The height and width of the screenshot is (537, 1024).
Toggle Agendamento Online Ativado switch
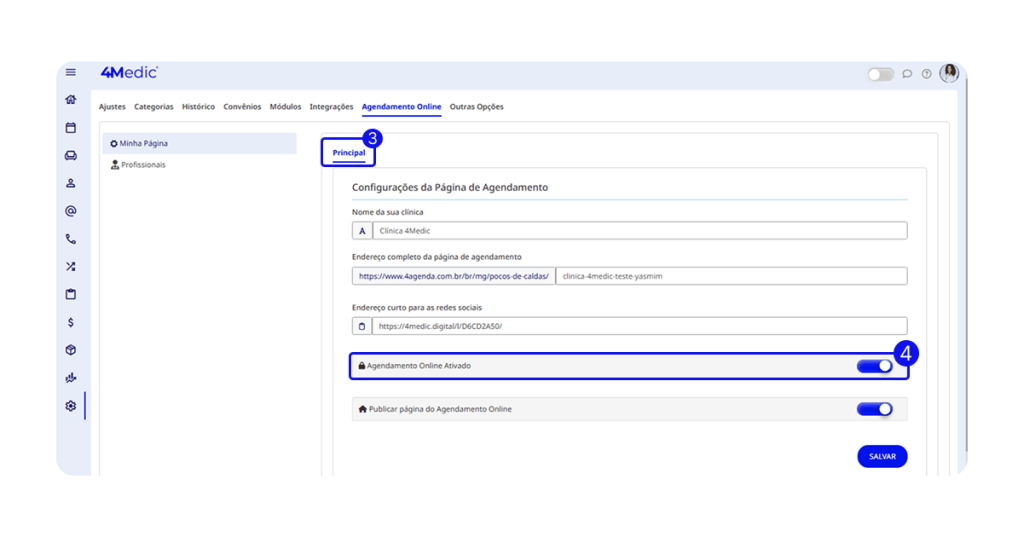[x=874, y=366]
